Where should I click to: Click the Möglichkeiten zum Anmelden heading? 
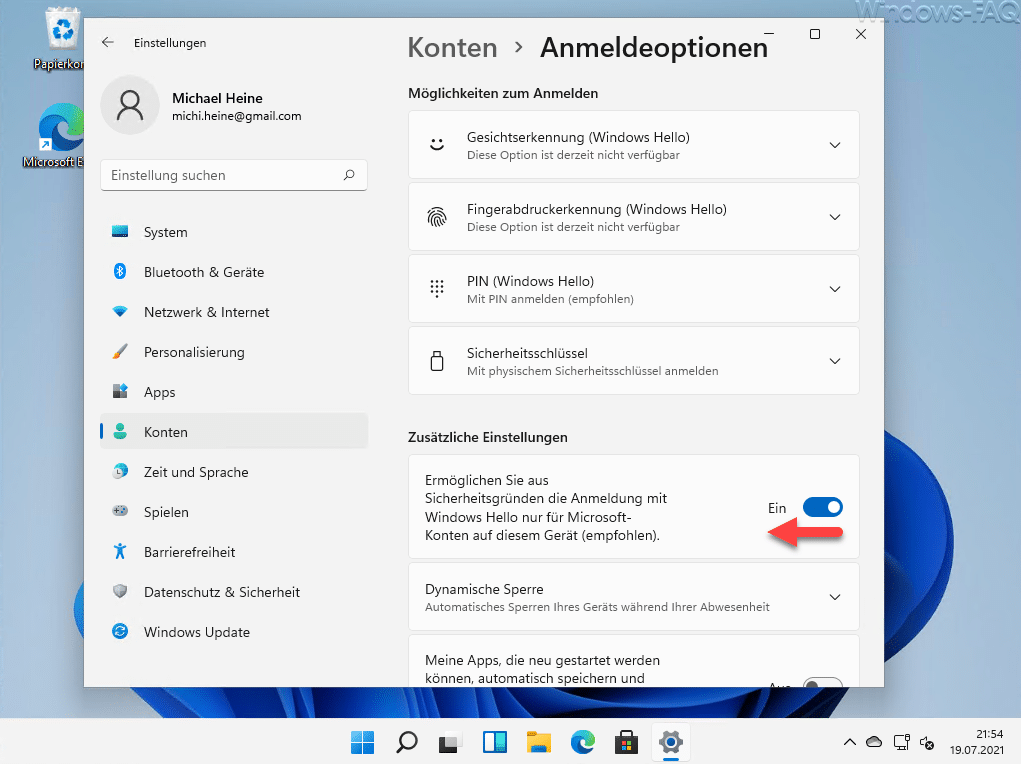503,93
